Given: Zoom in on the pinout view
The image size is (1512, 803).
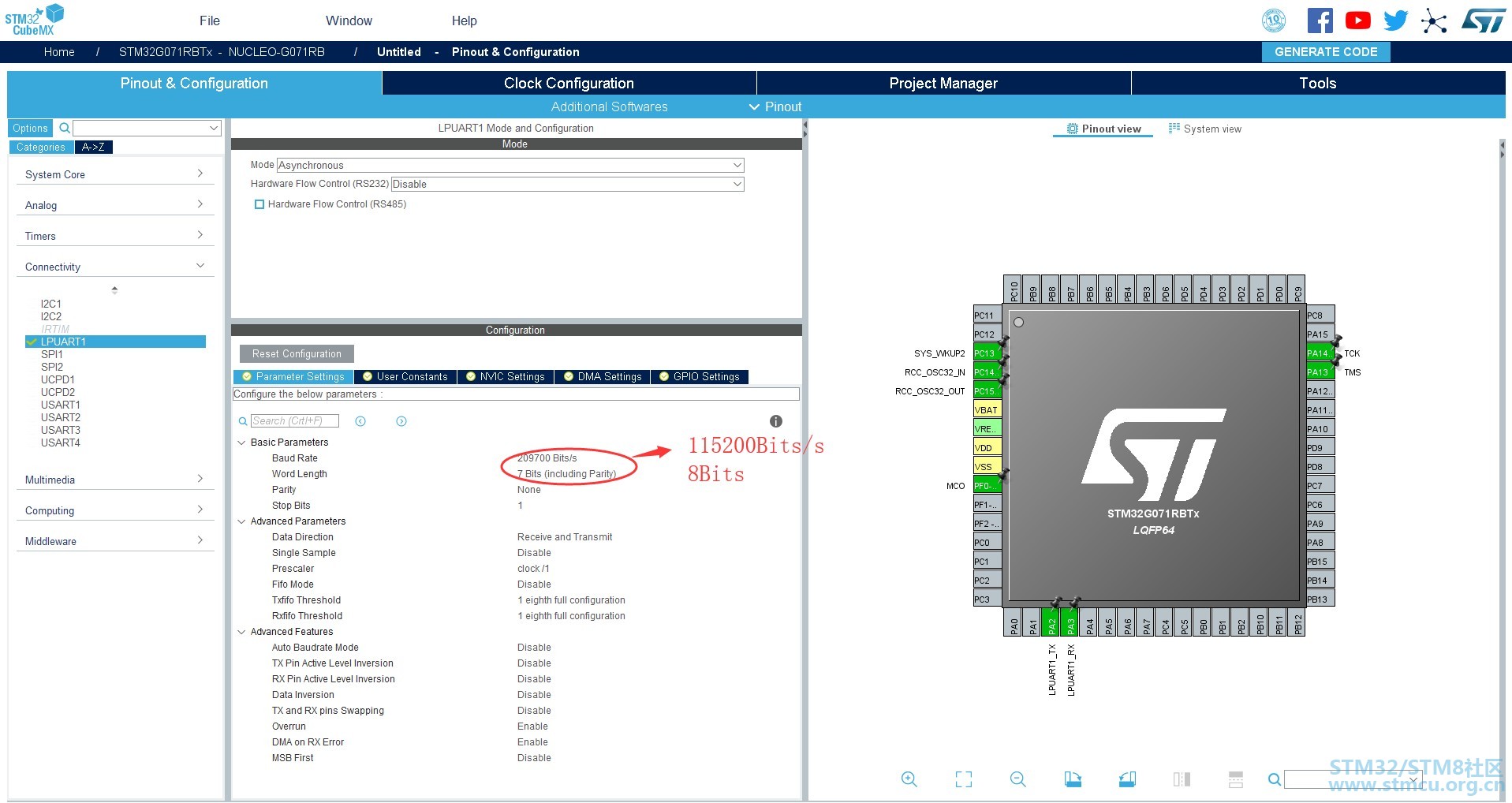Looking at the screenshot, I should pyautogui.click(x=909, y=779).
